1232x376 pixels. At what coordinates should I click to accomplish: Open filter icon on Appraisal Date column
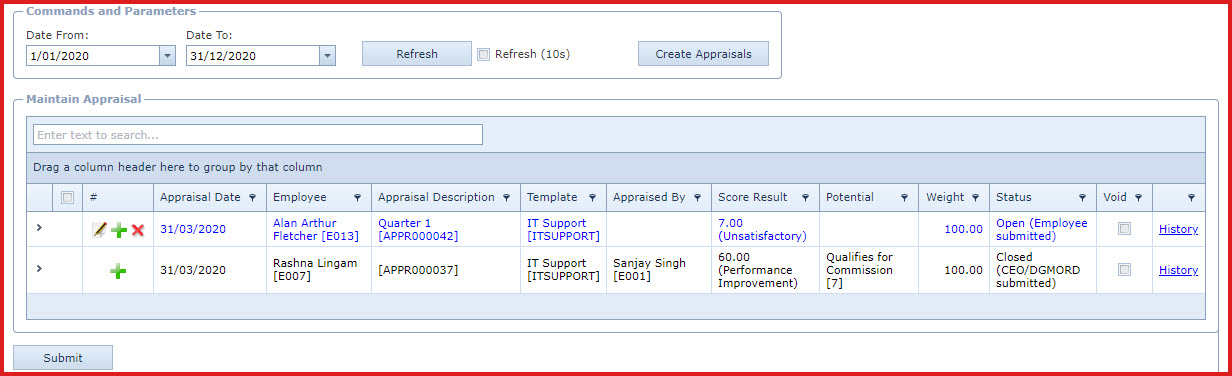252,198
